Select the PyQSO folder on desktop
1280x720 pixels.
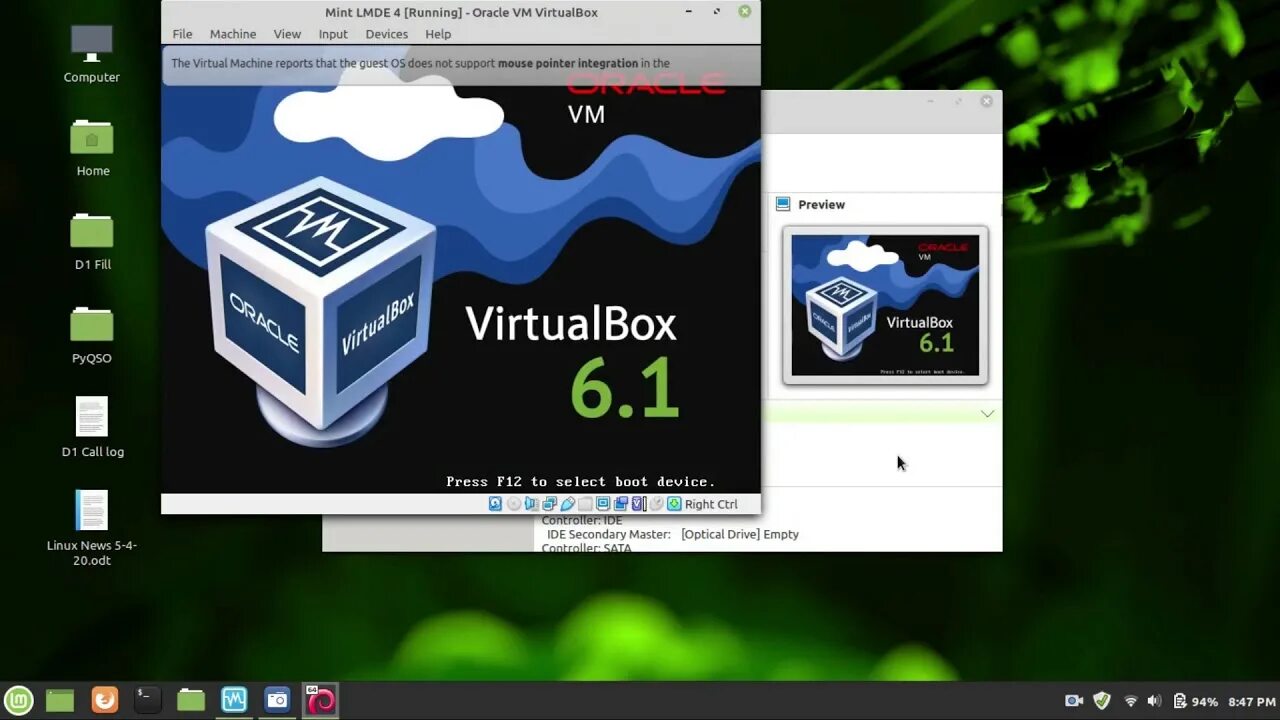coord(92,335)
